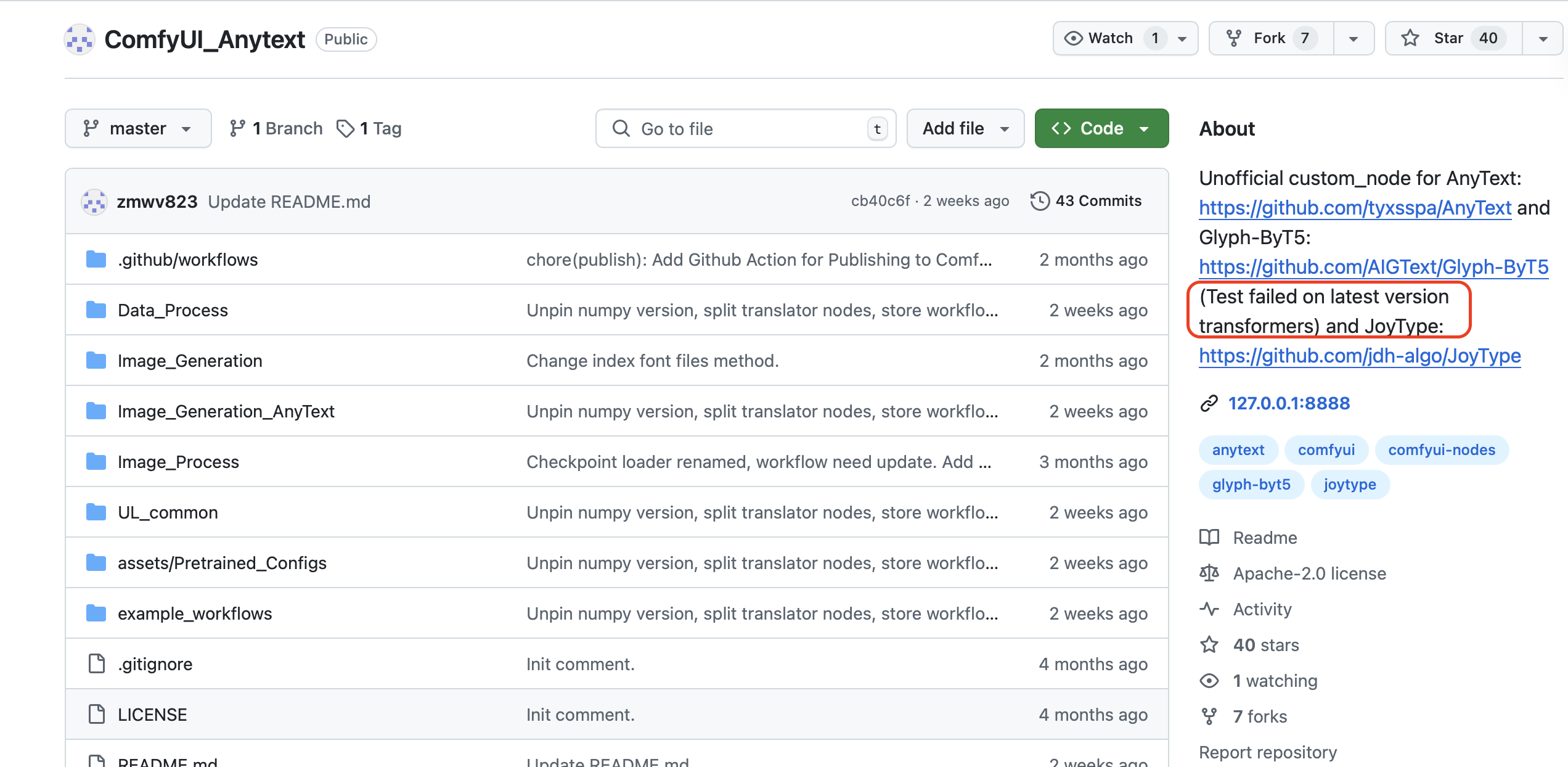Open the Image_Process folder name
Viewport: 1568px width, 767px height.
point(178,462)
